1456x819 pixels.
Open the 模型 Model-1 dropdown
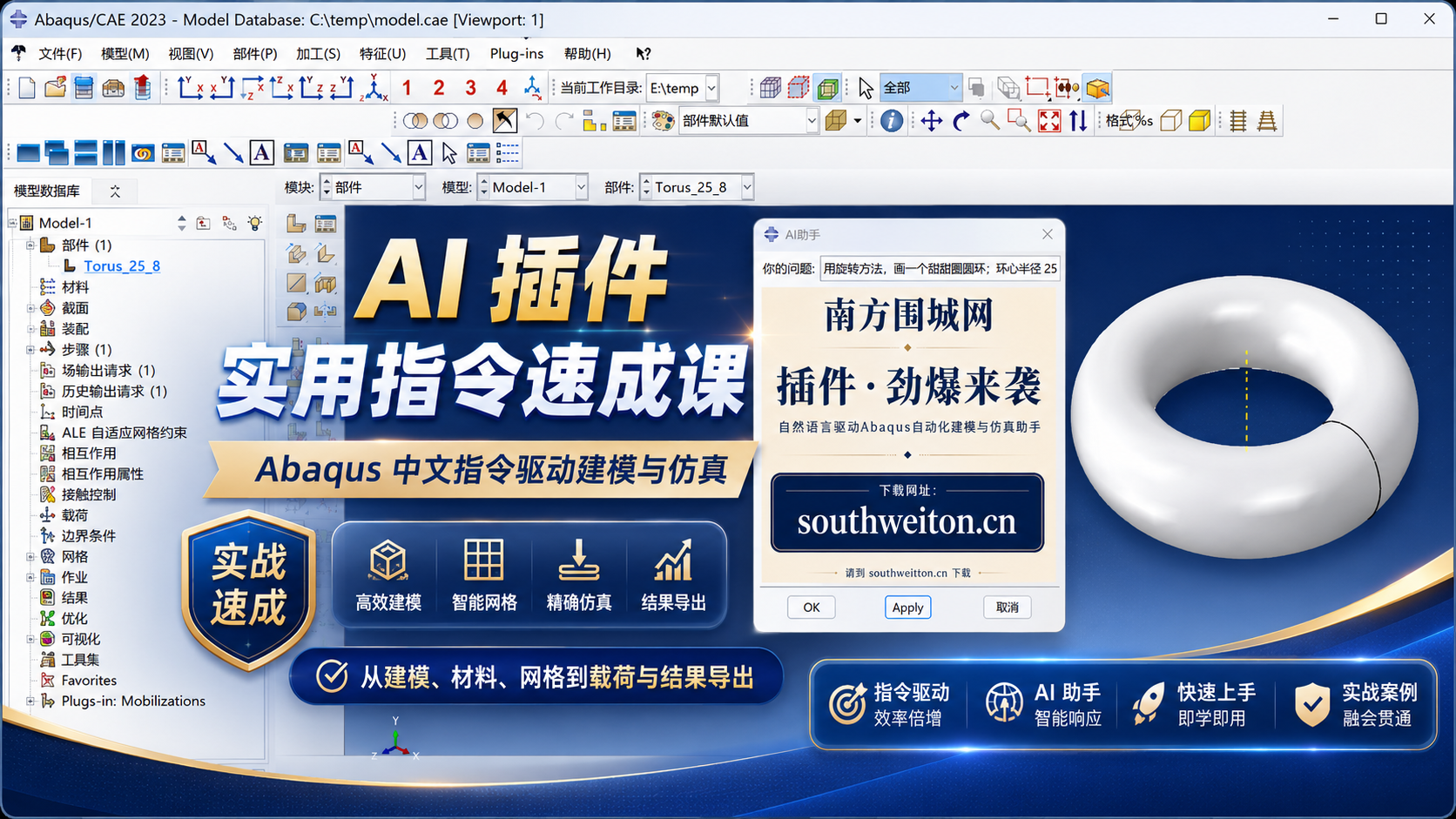click(581, 187)
